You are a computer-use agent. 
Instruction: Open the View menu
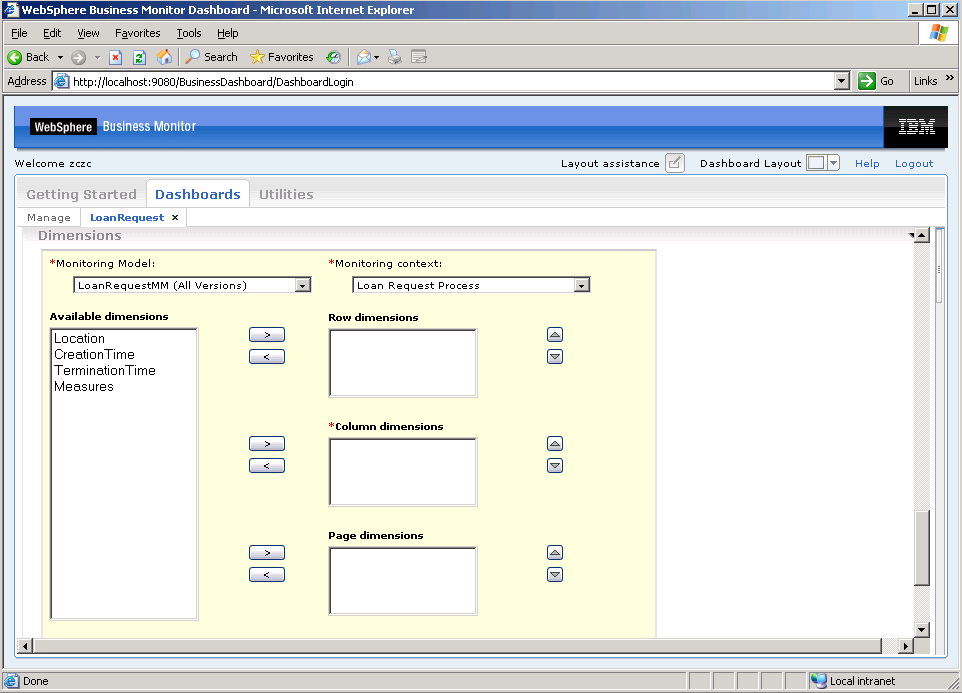tap(88, 33)
